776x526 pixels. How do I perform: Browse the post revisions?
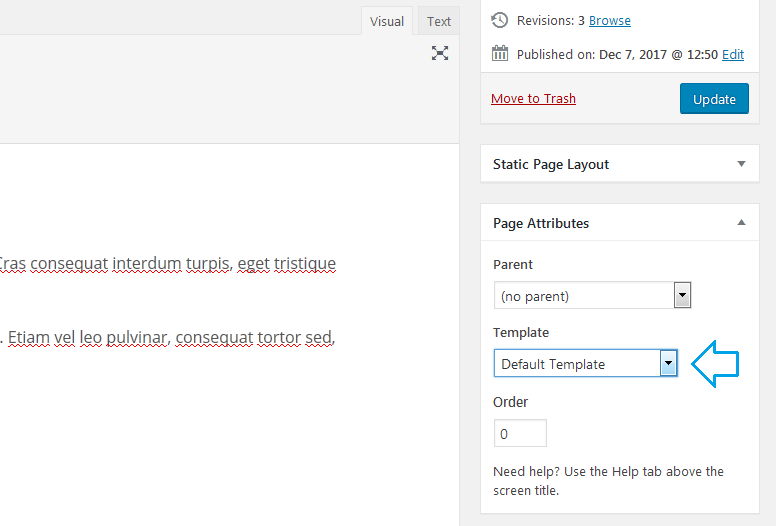(x=609, y=21)
